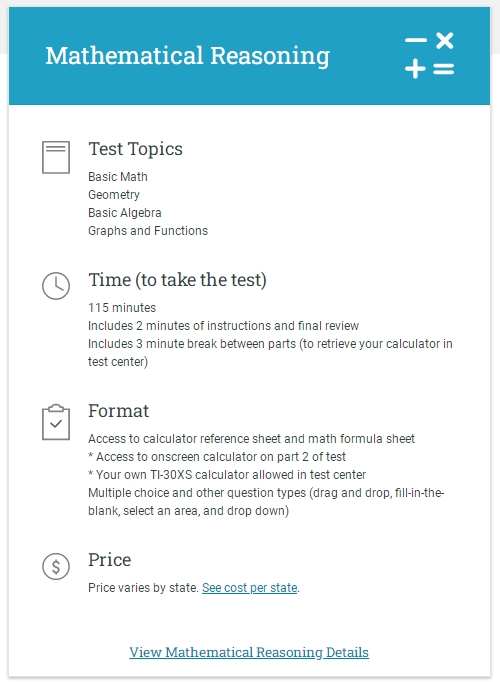
Task: Click the Time (to take the test) heading
Action: tap(177, 280)
